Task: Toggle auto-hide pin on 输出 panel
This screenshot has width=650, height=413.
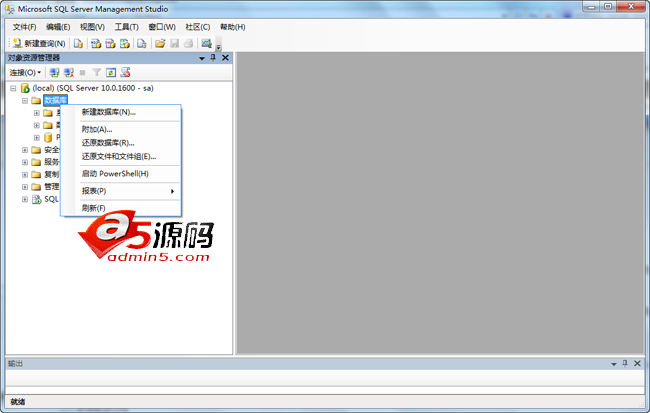Action: 625,364
